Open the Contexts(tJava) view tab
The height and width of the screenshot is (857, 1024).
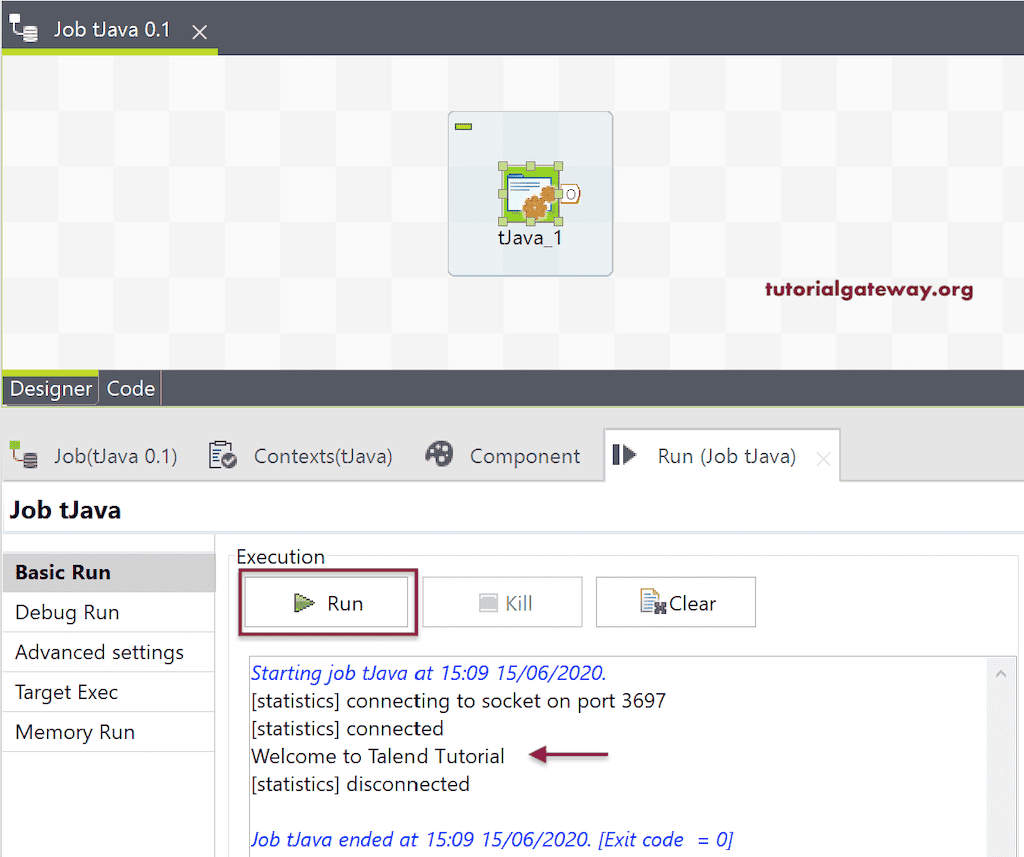tap(300, 456)
